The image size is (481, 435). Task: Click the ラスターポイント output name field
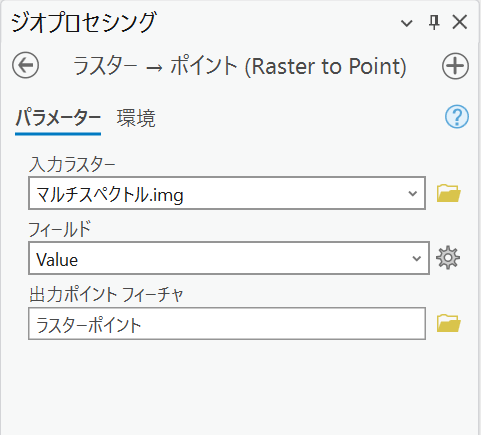tap(227, 323)
